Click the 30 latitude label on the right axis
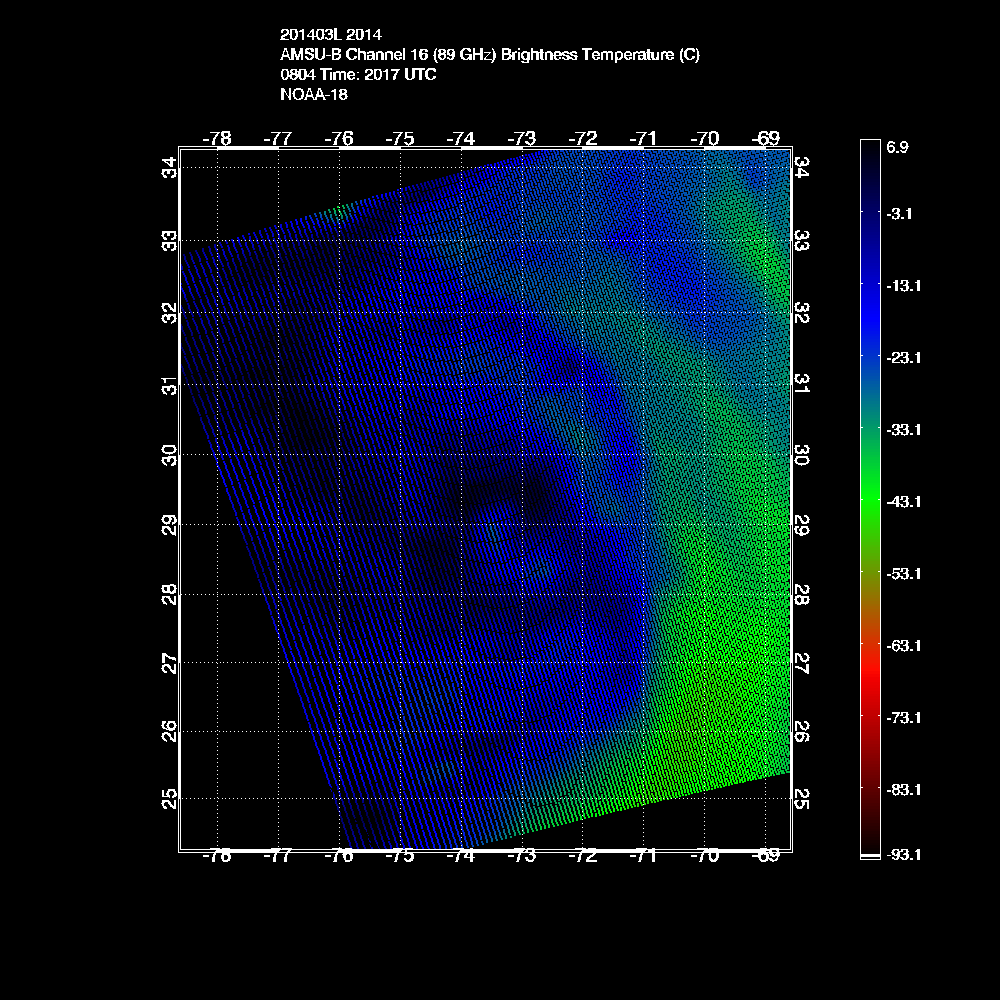Screen dimensions: 1000x1000 click(x=801, y=455)
